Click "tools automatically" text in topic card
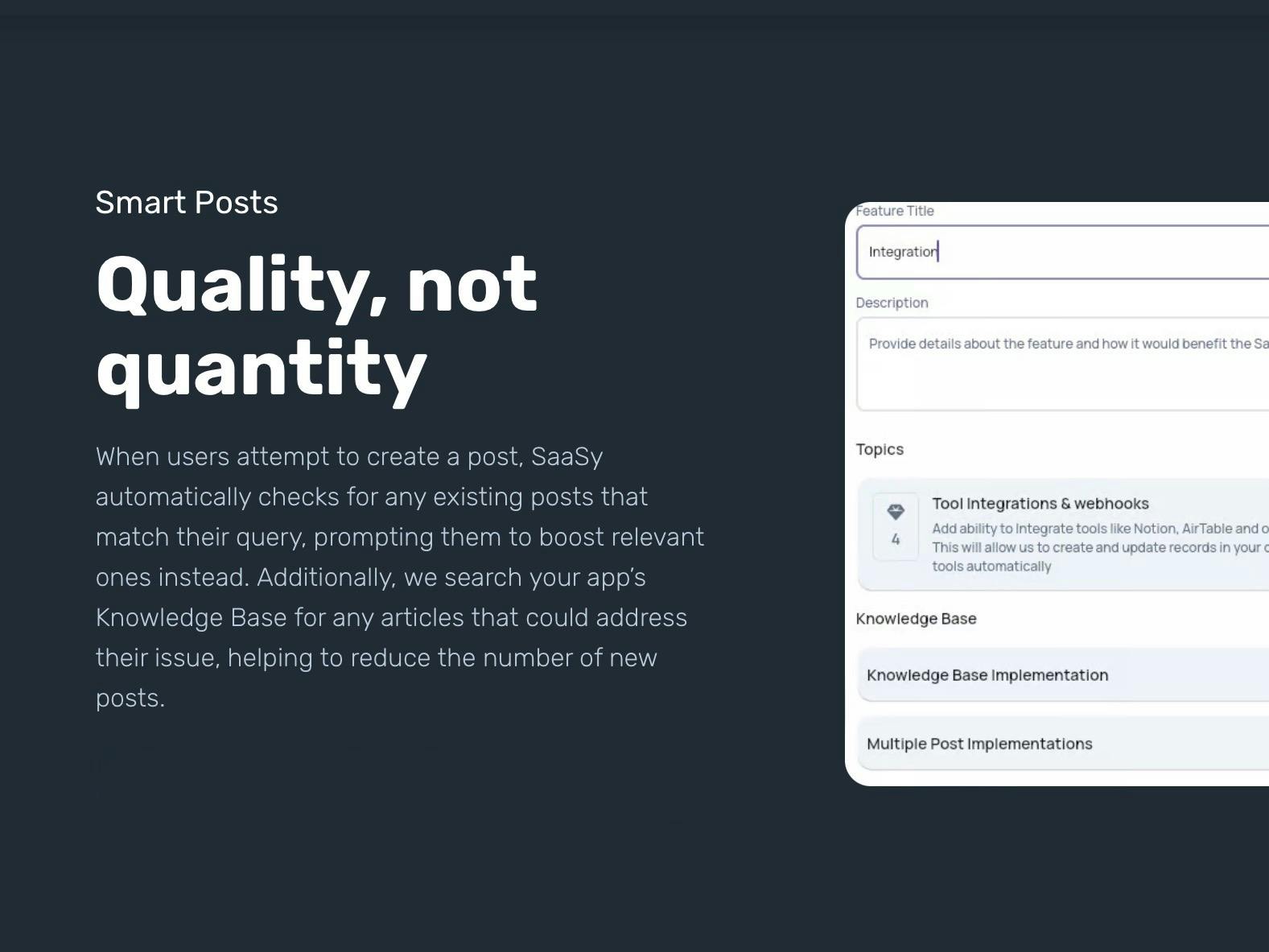Image resolution: width=1269 pixels, height=952 pixels. [x=991, y=567]
